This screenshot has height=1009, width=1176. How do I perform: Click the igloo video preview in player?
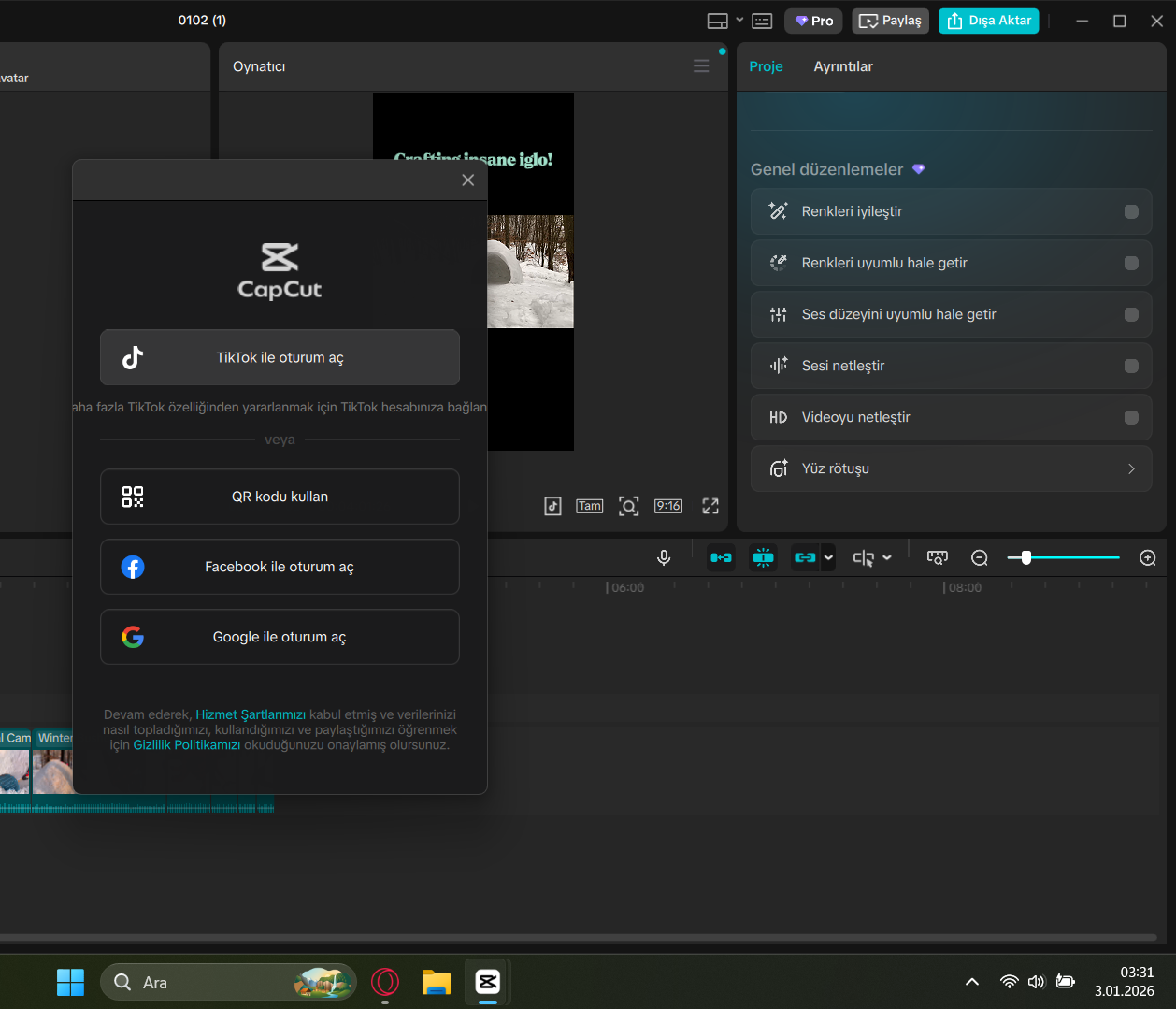click(531, 271)
